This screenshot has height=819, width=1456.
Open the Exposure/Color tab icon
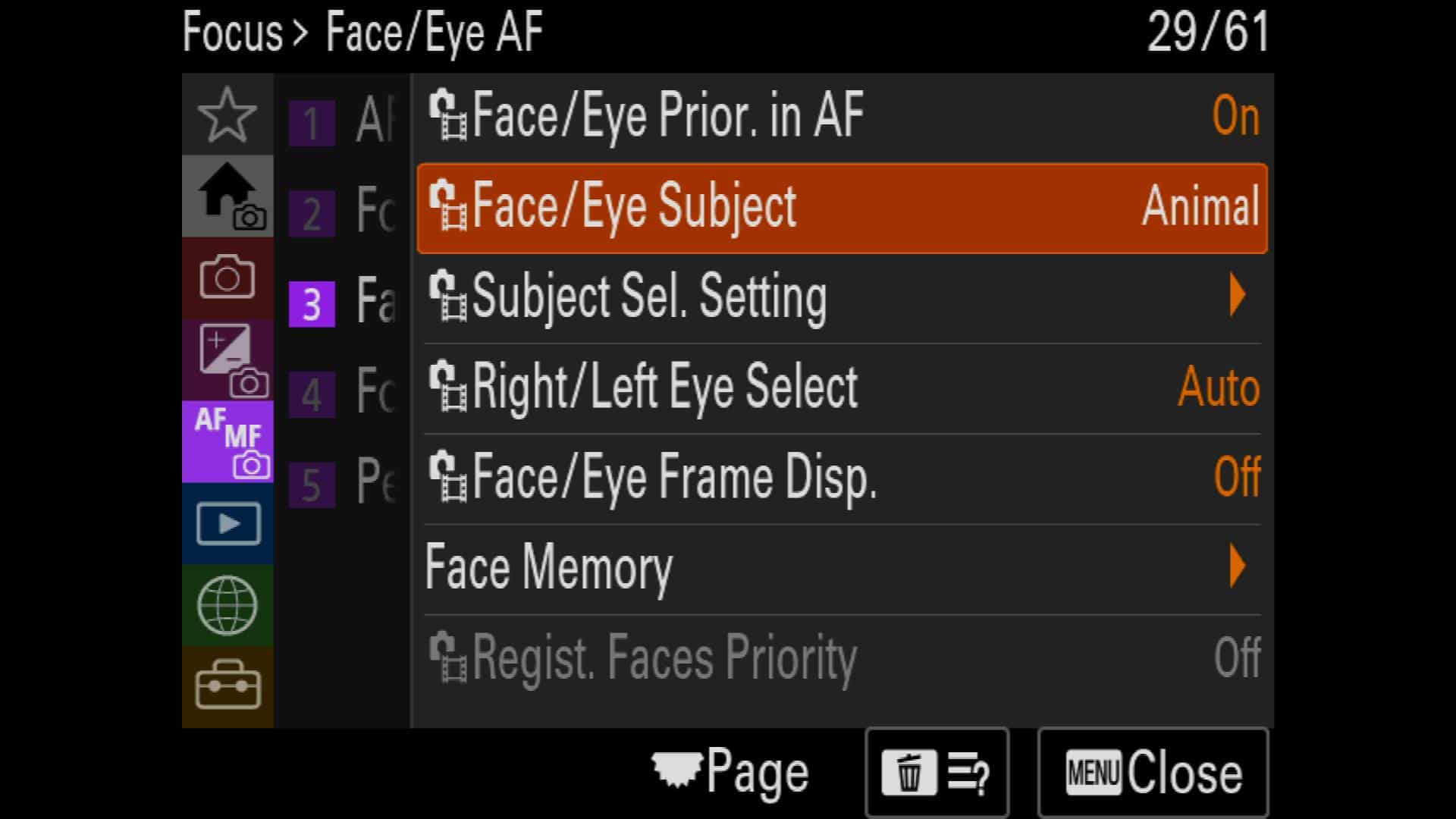coord(227,360)
